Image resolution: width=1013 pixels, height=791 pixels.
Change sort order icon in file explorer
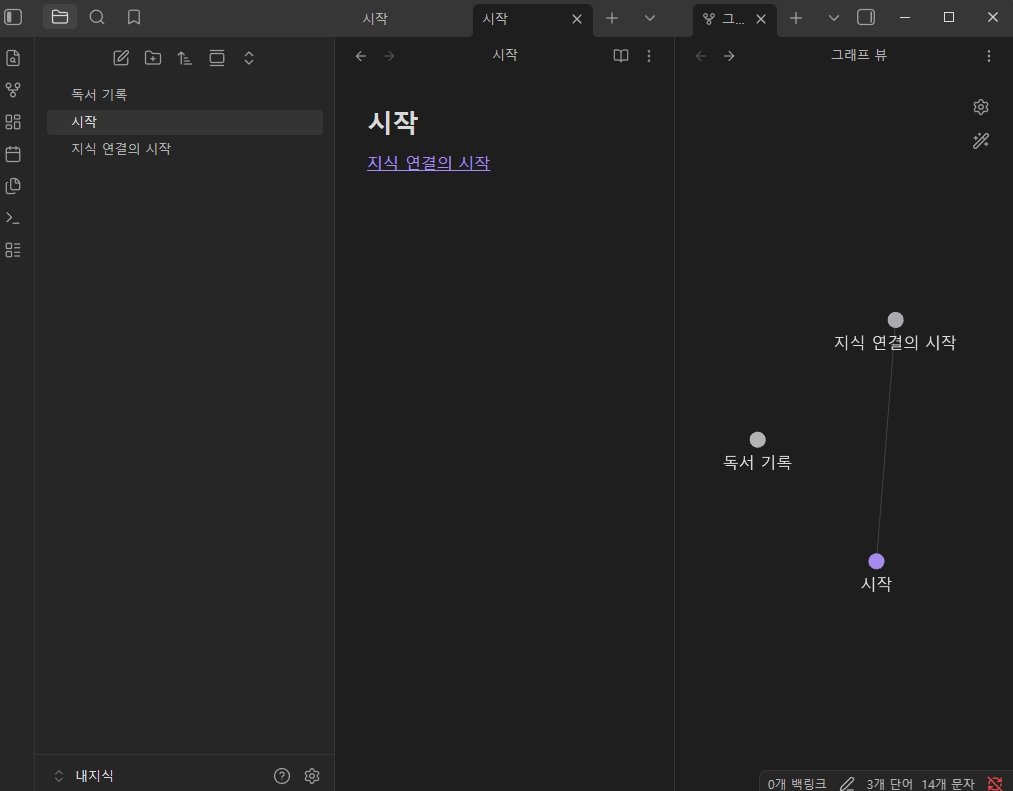(185, 58)
